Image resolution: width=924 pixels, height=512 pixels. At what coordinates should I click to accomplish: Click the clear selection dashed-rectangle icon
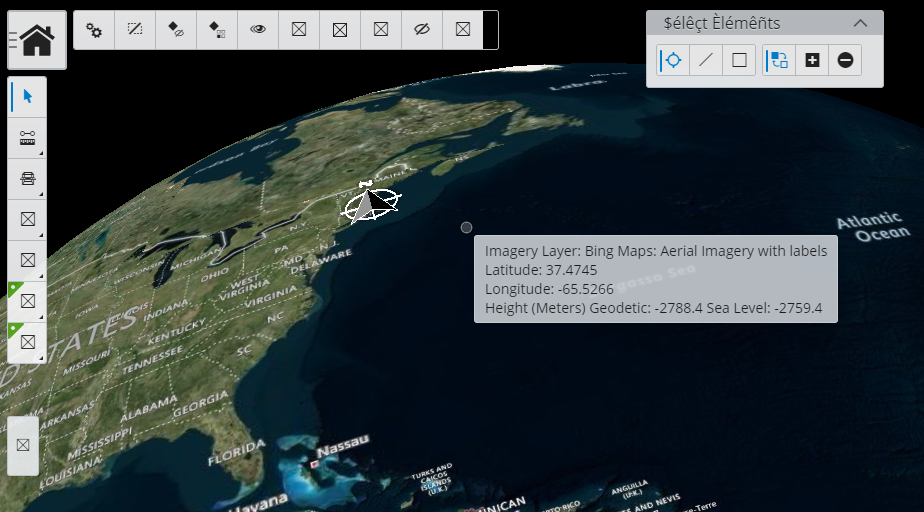135,29
